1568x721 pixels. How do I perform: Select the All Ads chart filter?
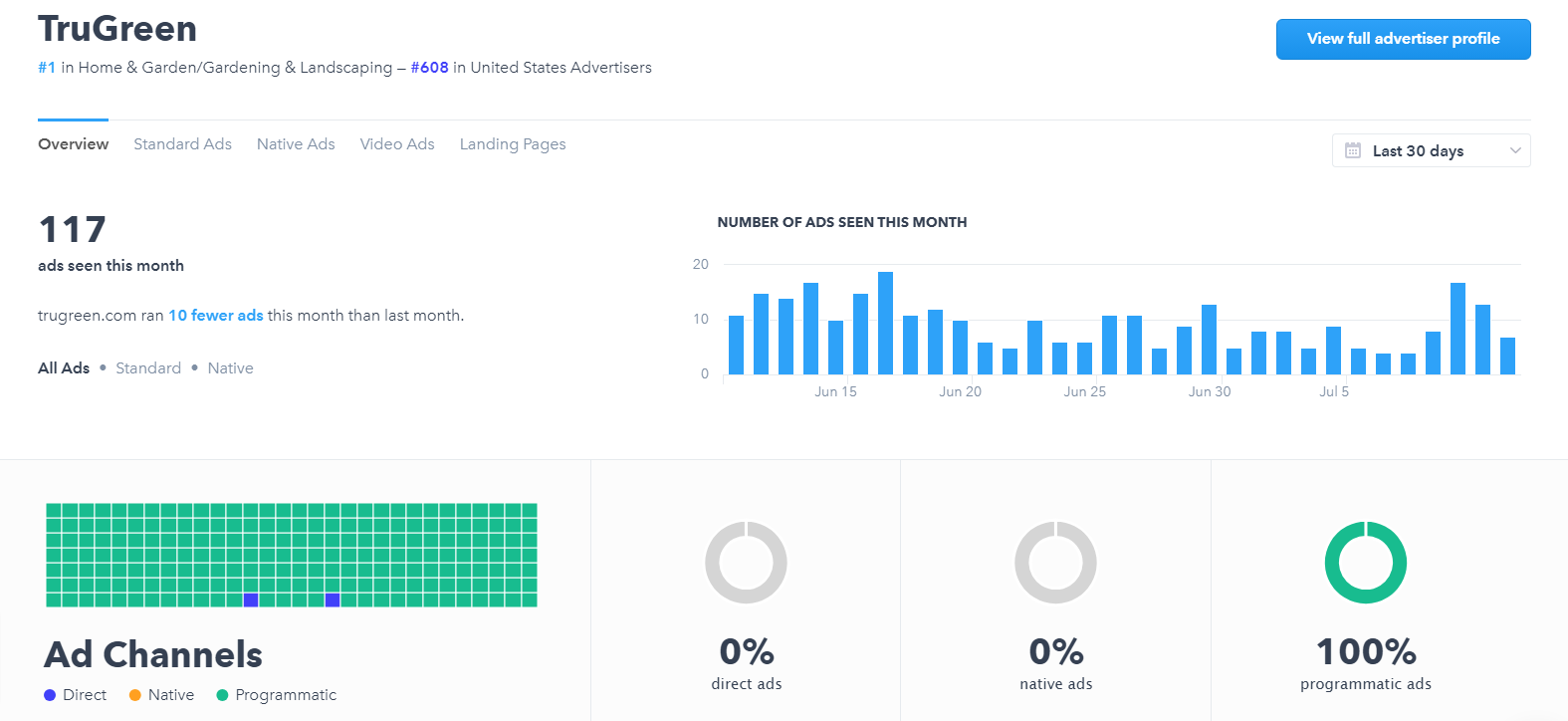(x=64, y=368)
